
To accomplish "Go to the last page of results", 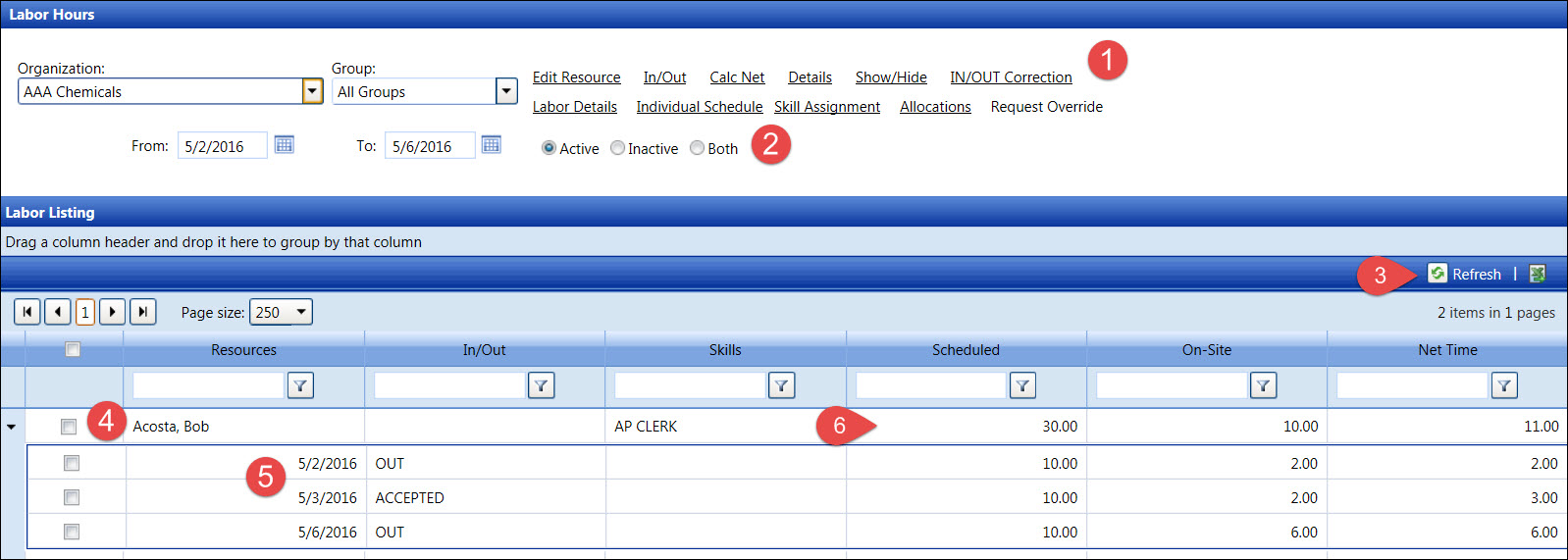I will (x=143, y=312).
